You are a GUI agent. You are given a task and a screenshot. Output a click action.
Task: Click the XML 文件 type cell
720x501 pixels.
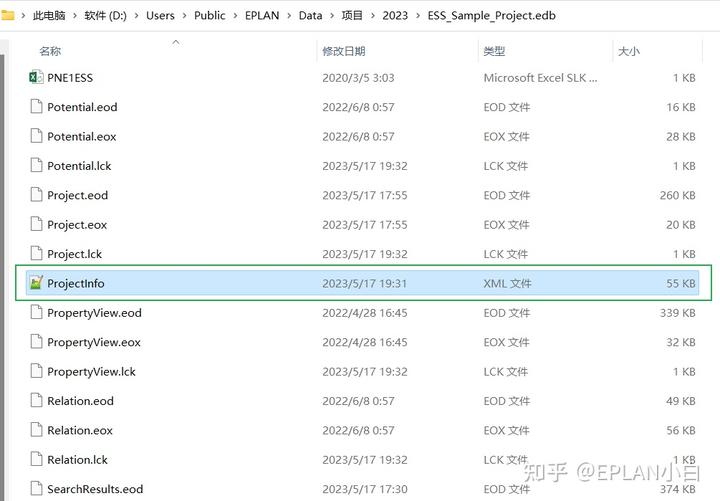[507, 283]
